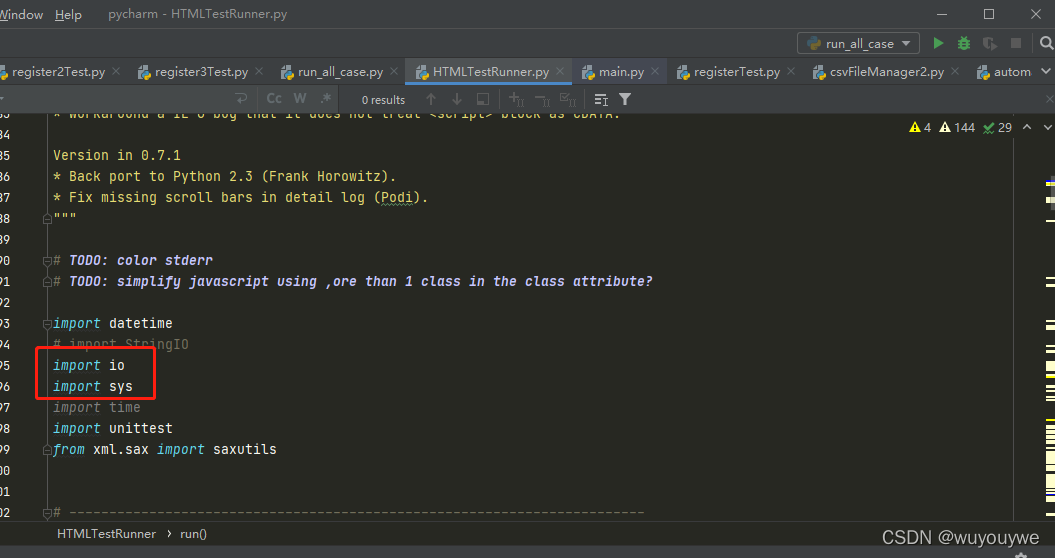Open search results in Find window
The image size is (1055, 558).
(x=601, y=100)
